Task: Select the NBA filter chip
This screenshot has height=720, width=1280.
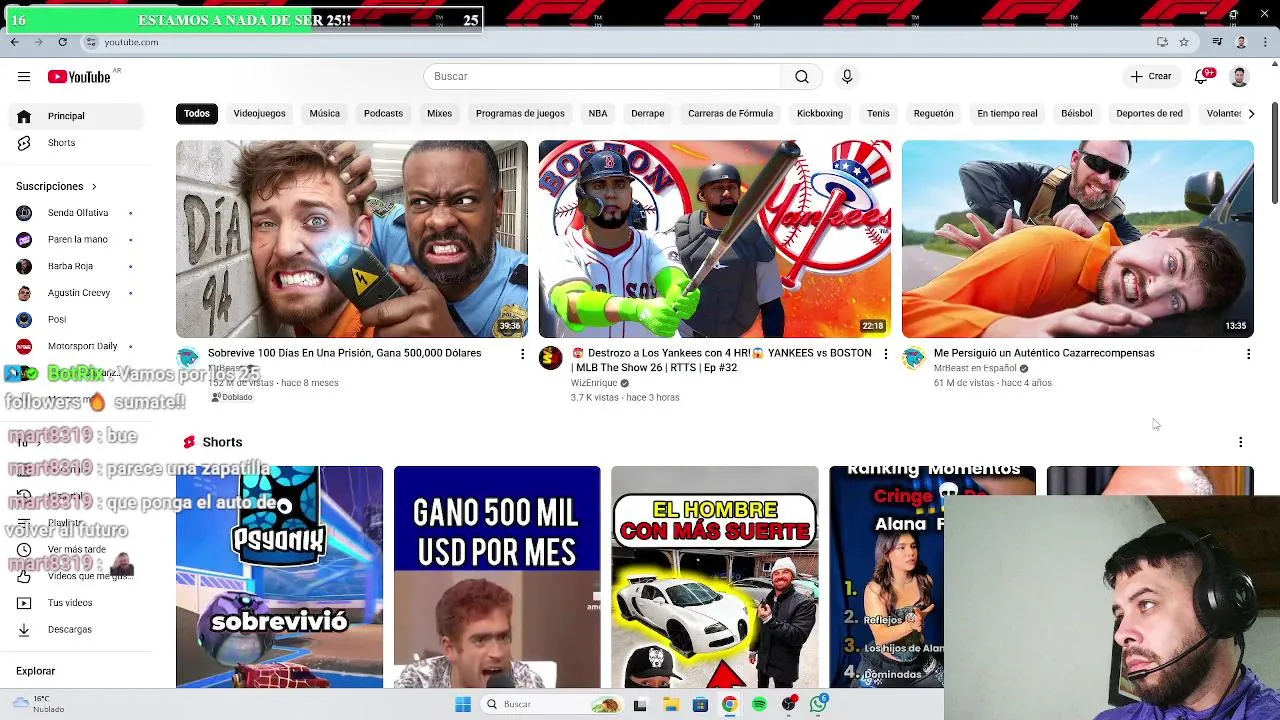Action: point(598,114)
